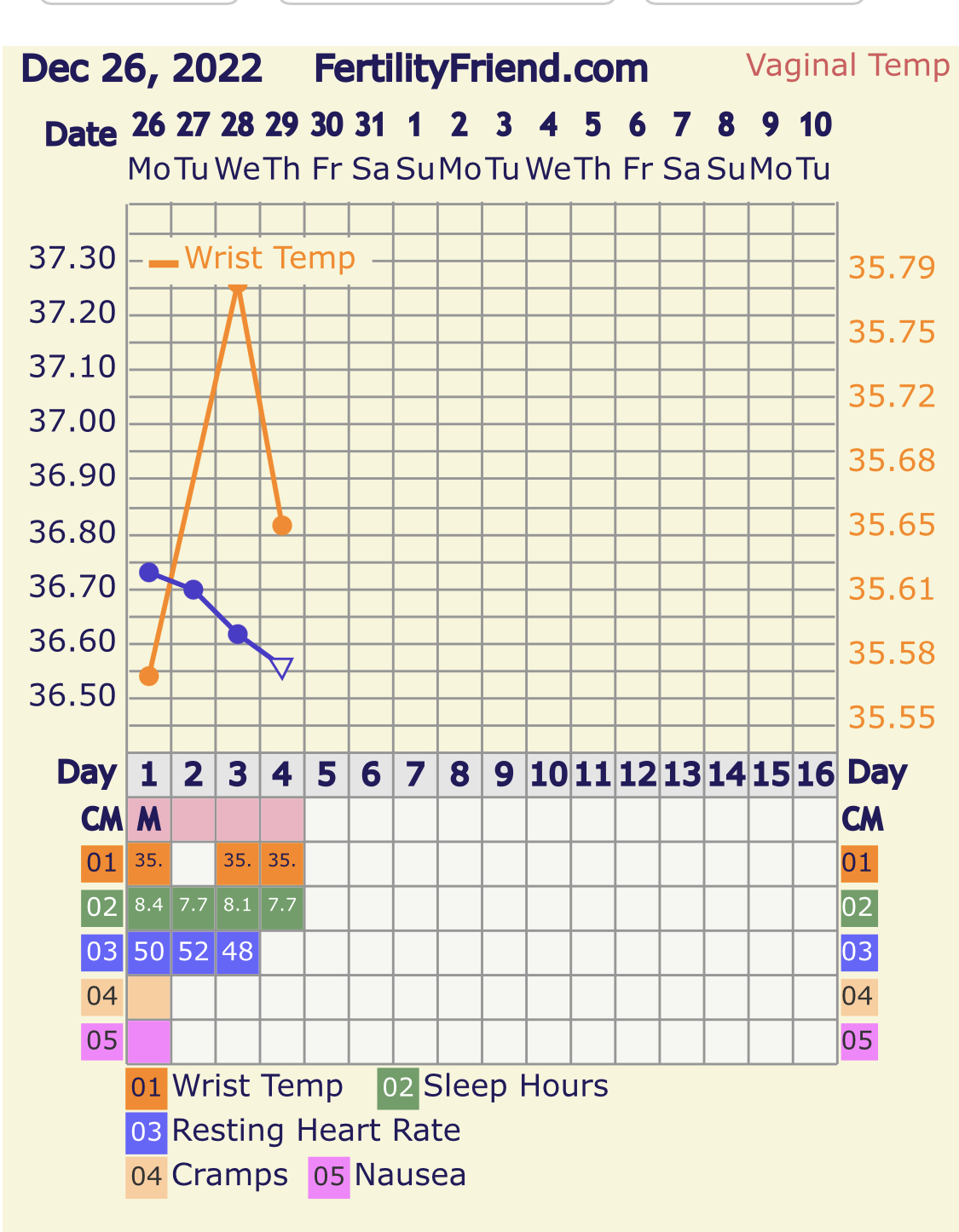Click the green 02 Sleep Hours legend swatch
Image resolution: width=959 pixels, height=1232 pixels.
click(398, 1088)
